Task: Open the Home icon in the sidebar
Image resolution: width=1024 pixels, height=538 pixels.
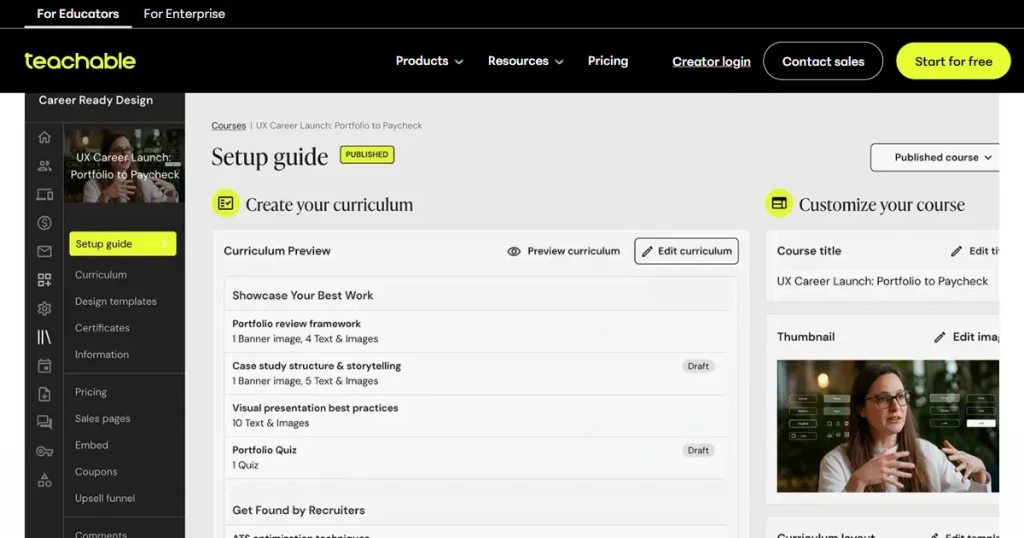Action: point(44,137)
